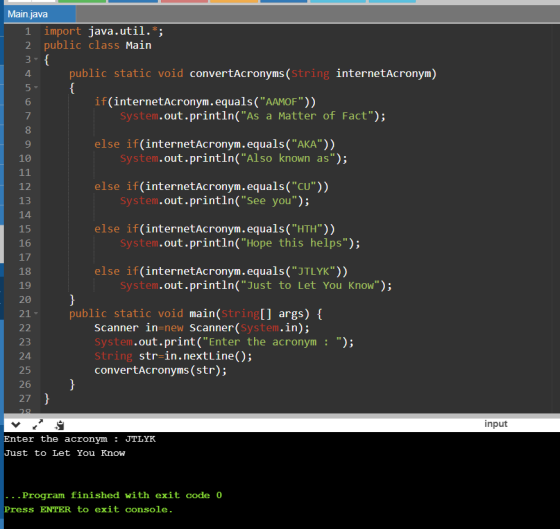Collapse the convertAcronyms method fold at line 5
The height and width of the screenshot is (529, 560).
coord(36,87)
